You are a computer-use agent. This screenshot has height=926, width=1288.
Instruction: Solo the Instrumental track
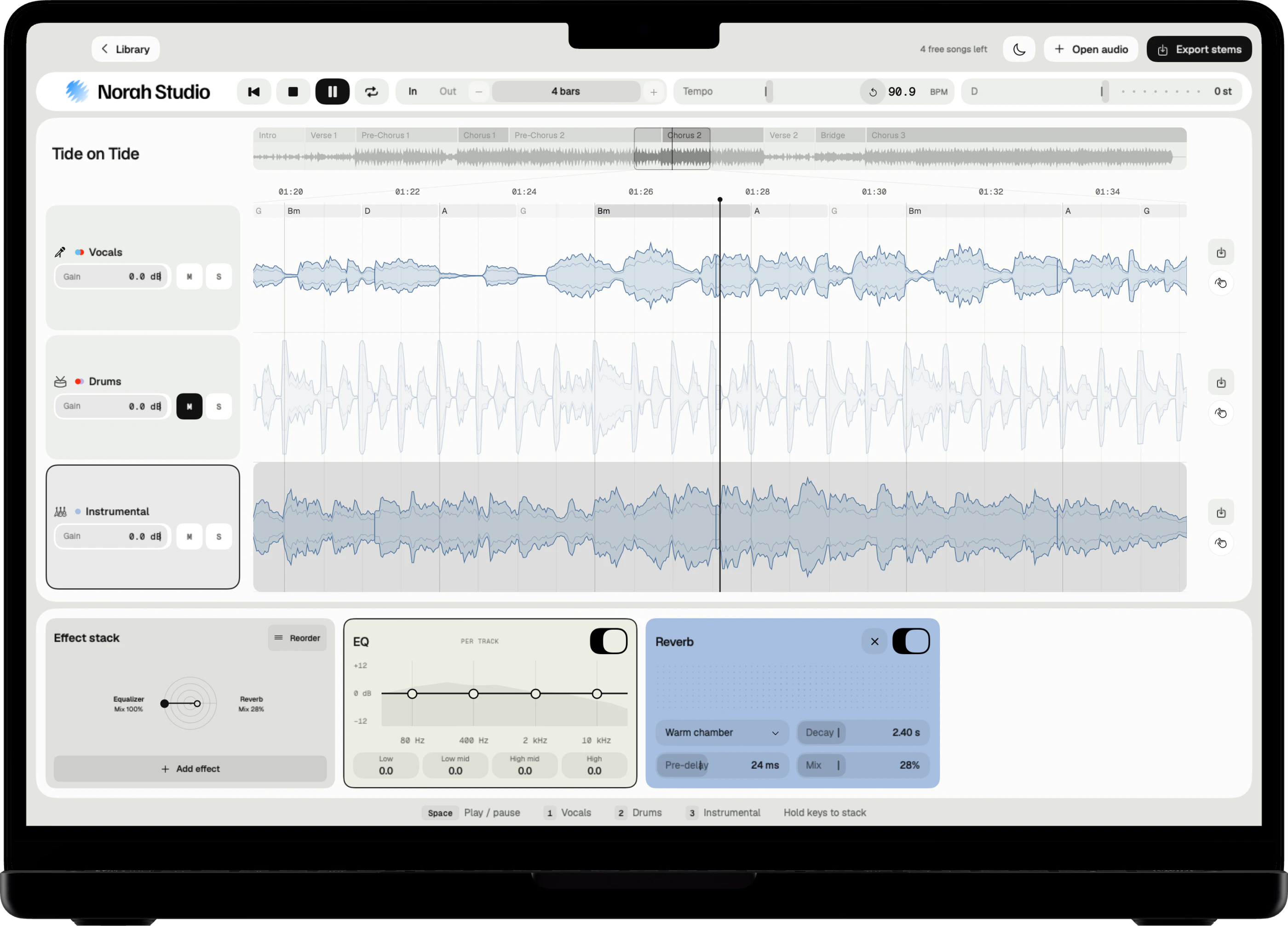pos(218,536)
